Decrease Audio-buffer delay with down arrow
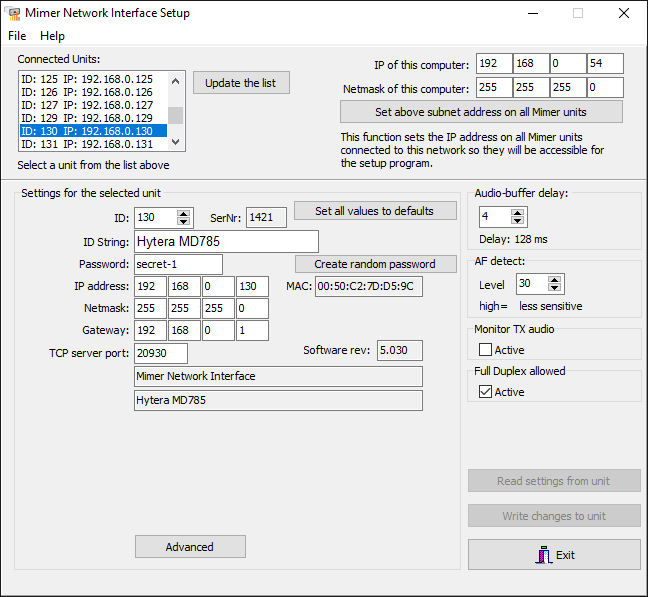The width and height of the screenshot is (648, 597). 517,221
